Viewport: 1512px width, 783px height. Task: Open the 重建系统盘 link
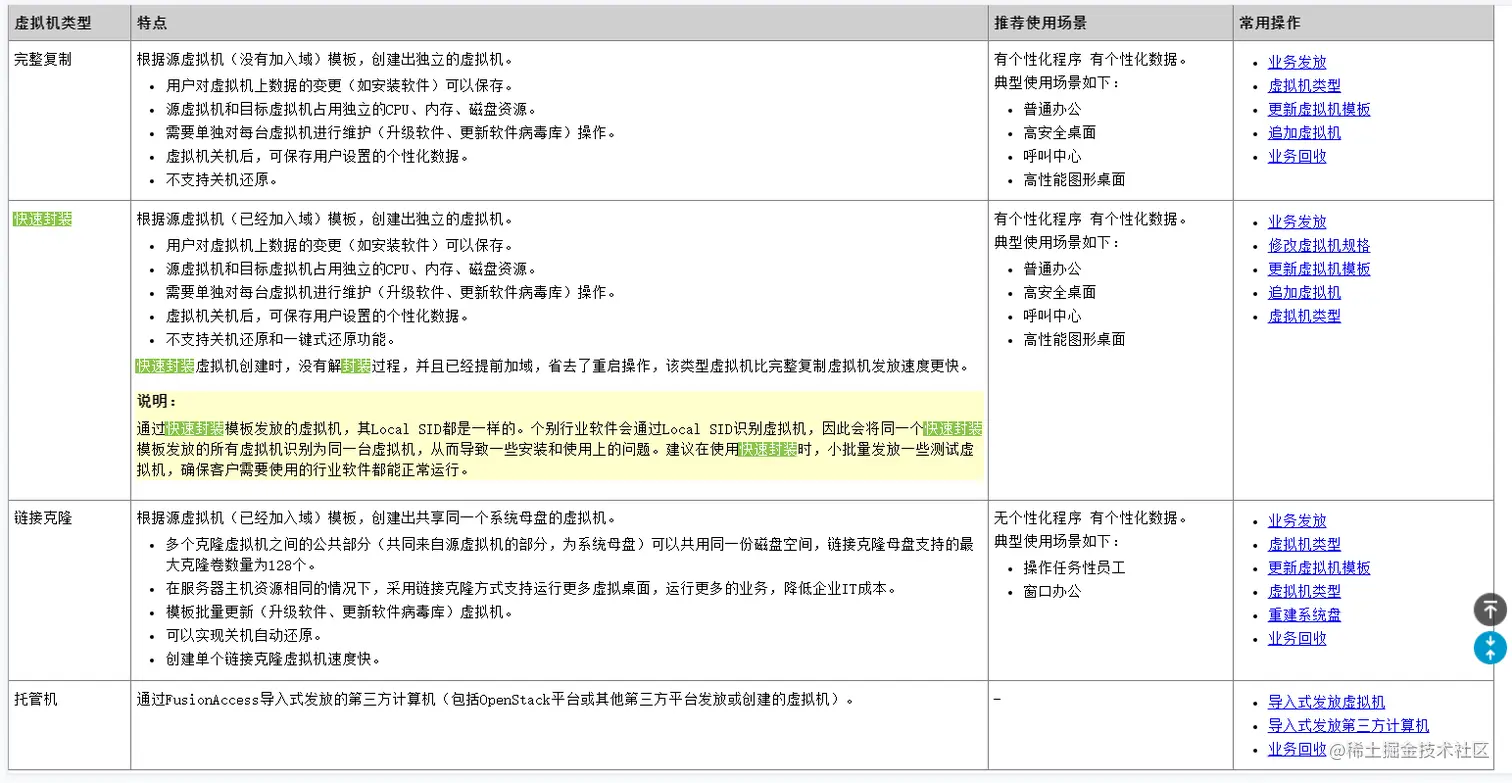click(1304, 615)
